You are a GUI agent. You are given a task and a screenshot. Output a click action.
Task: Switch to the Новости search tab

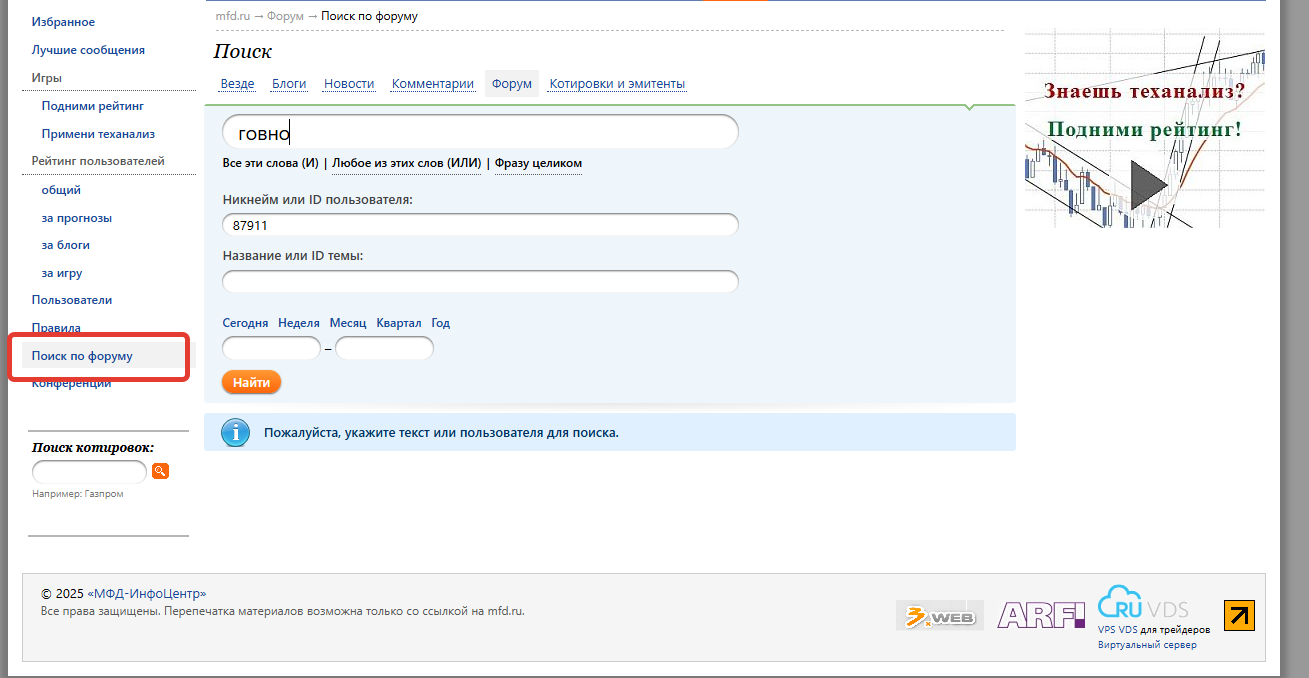point(349,84)
